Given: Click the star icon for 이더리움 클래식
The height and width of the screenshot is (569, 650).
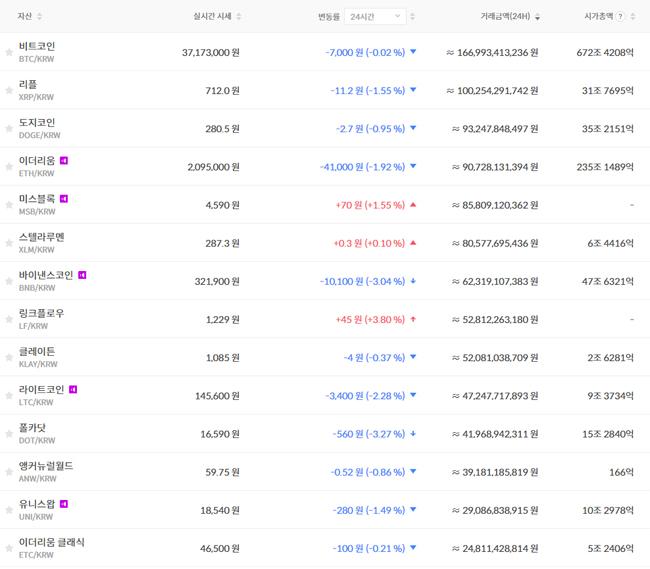Looking at the screenshot, I should coord(9,548).
